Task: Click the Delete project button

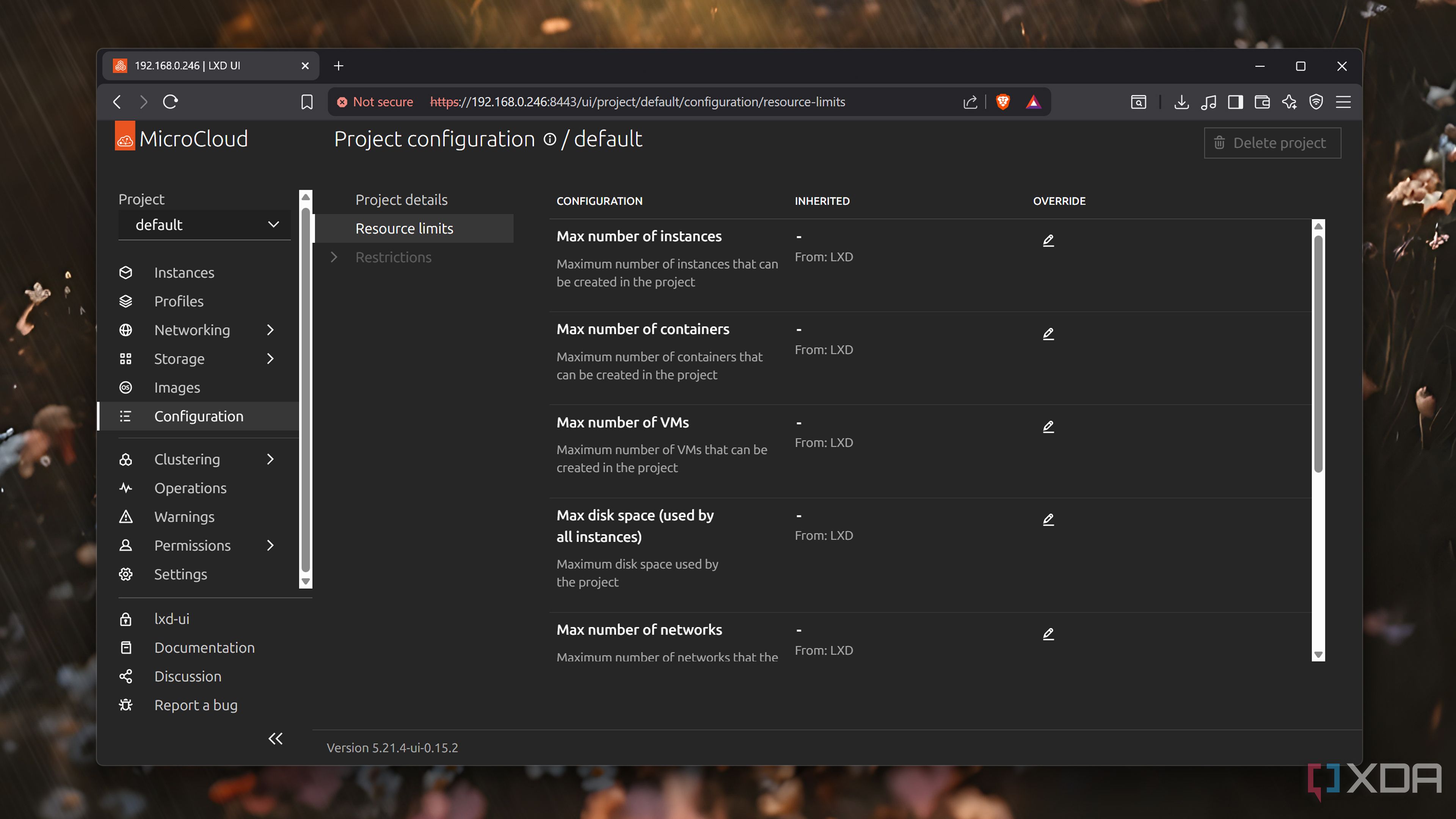Action: [x=1272, y=143]
